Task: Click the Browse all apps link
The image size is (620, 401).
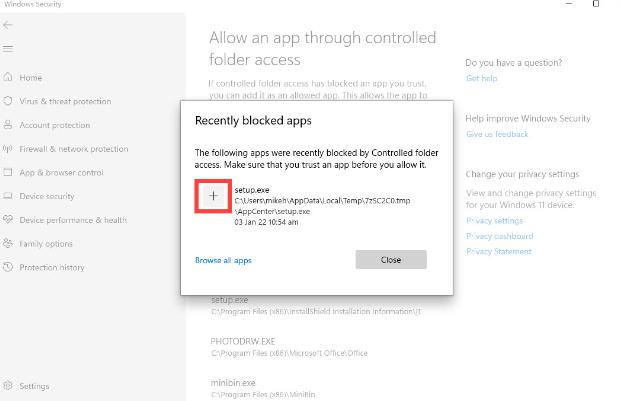Action: click(223, 260)
